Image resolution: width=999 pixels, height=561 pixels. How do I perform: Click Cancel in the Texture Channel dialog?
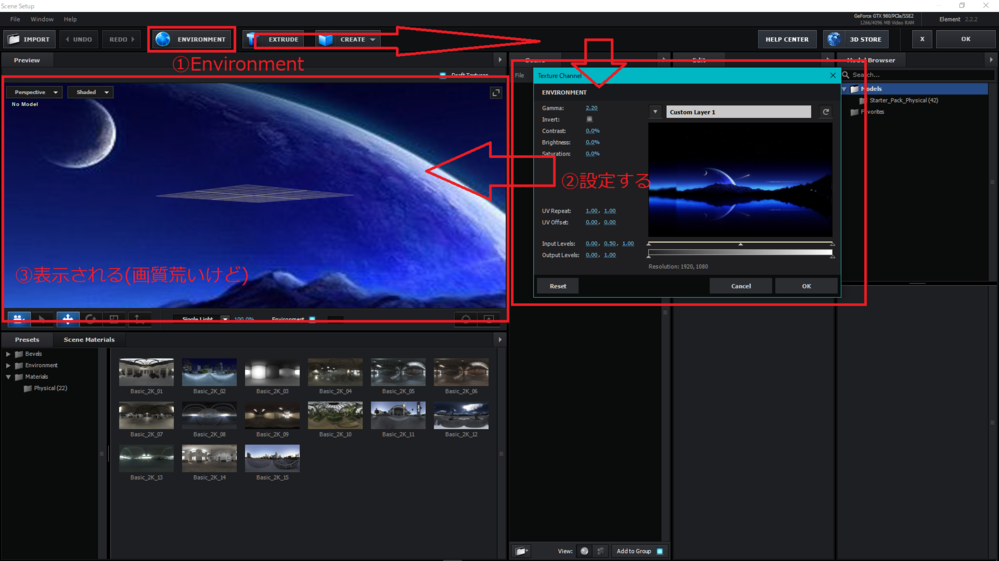pos(740,286)
